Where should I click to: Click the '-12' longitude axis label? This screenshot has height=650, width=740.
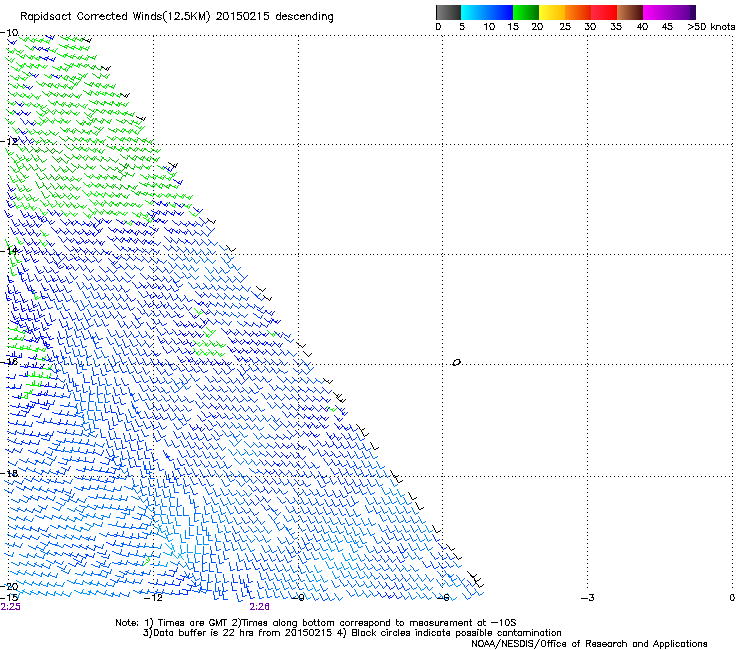[x=153, y=598]
